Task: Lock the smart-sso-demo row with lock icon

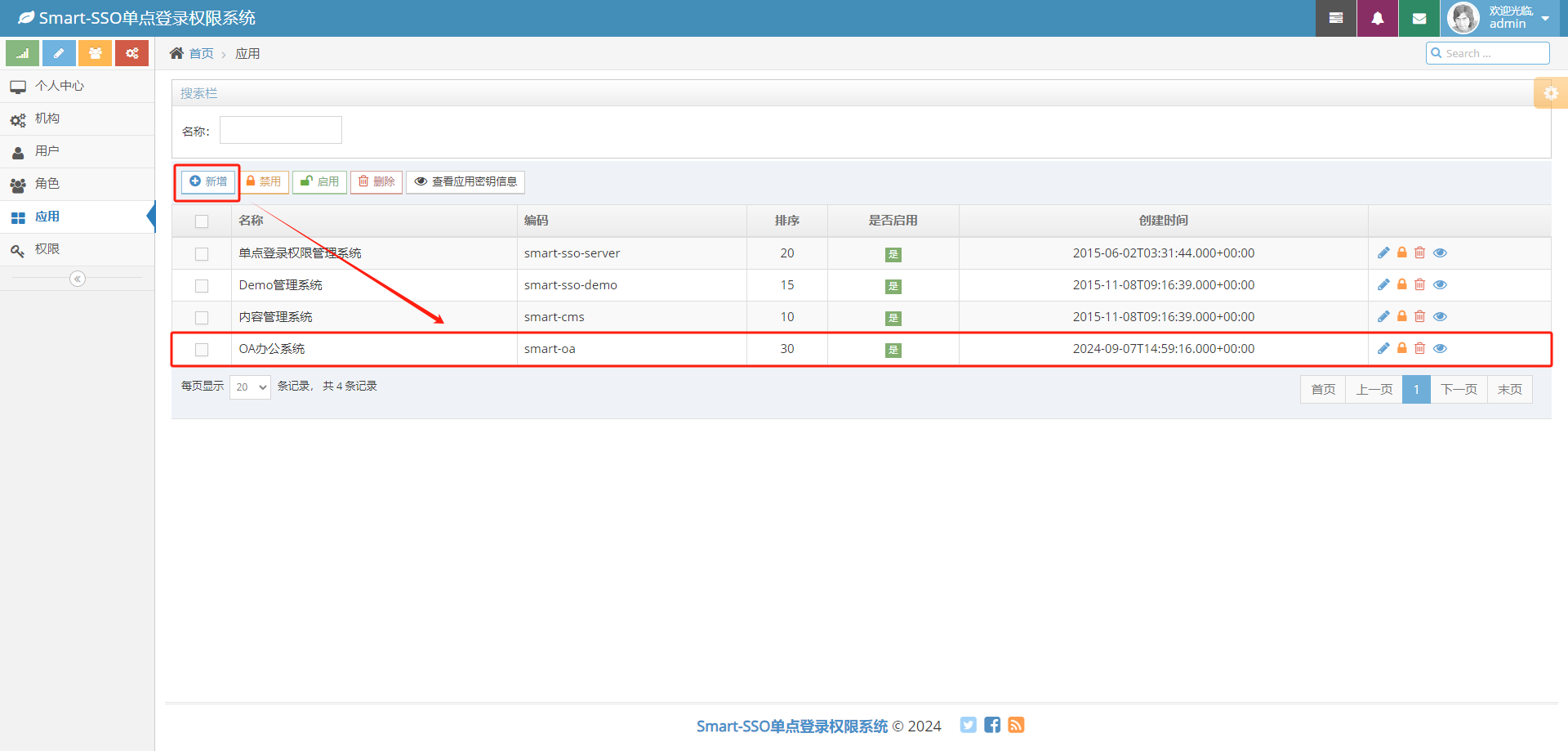Action: tap(1402, 284)
